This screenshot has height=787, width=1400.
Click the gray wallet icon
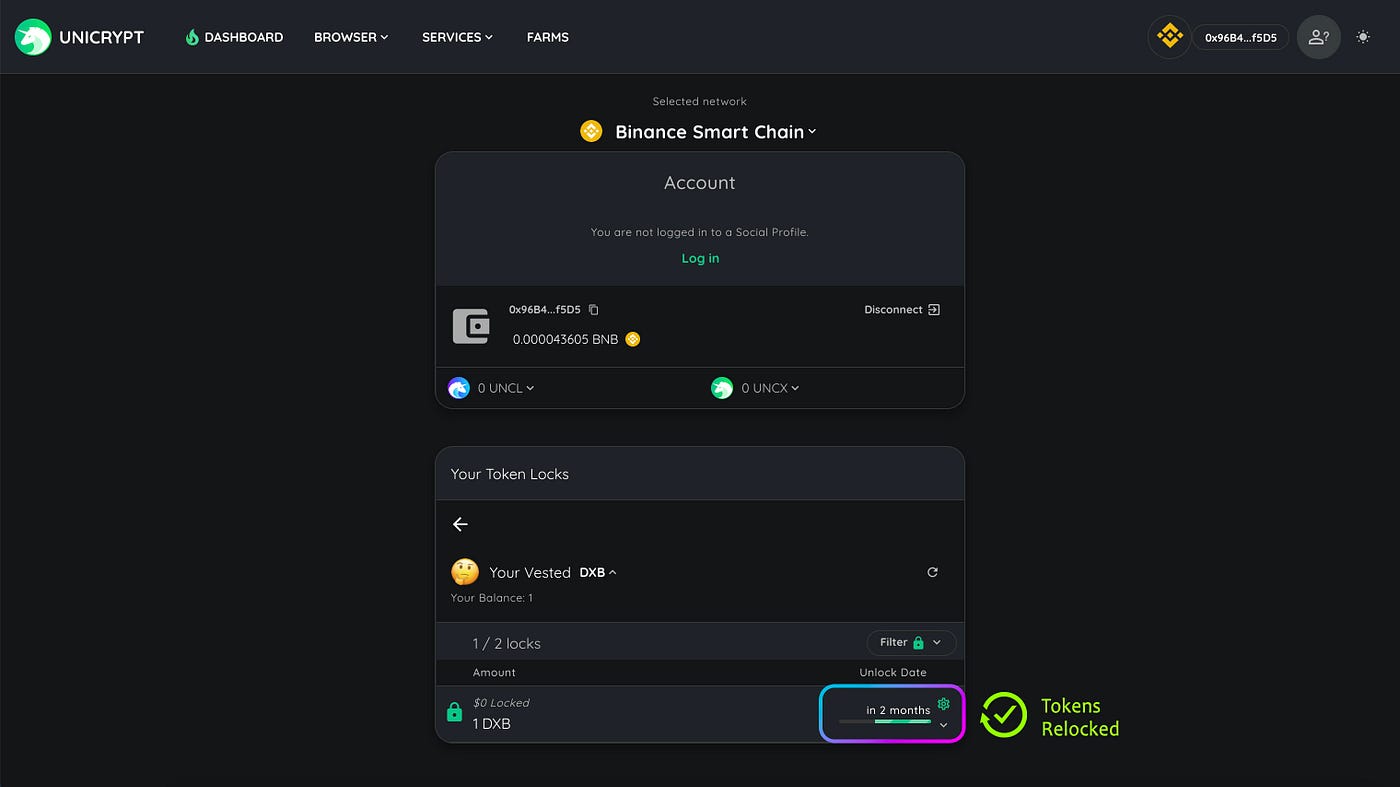(471, 326)
